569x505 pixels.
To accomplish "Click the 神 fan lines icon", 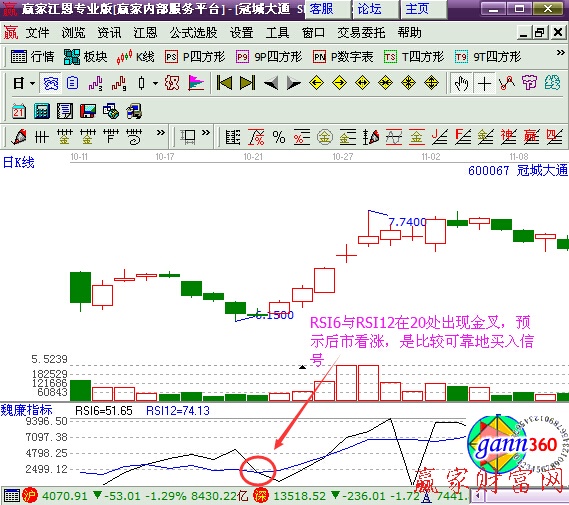I will point(508,137).
